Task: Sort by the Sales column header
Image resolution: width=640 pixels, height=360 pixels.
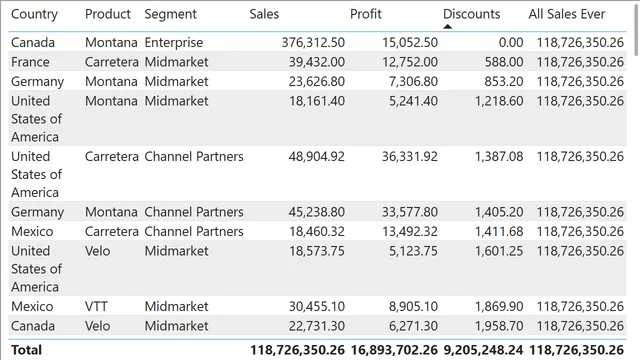Action: click(264, 14)
